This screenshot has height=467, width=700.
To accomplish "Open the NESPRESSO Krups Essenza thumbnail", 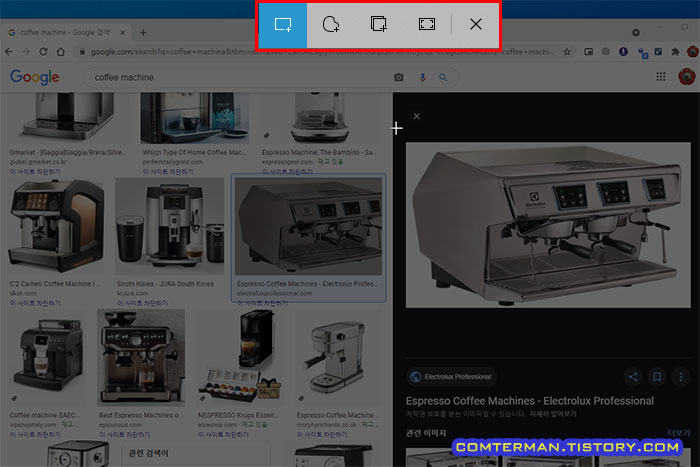I will [241, 358].
